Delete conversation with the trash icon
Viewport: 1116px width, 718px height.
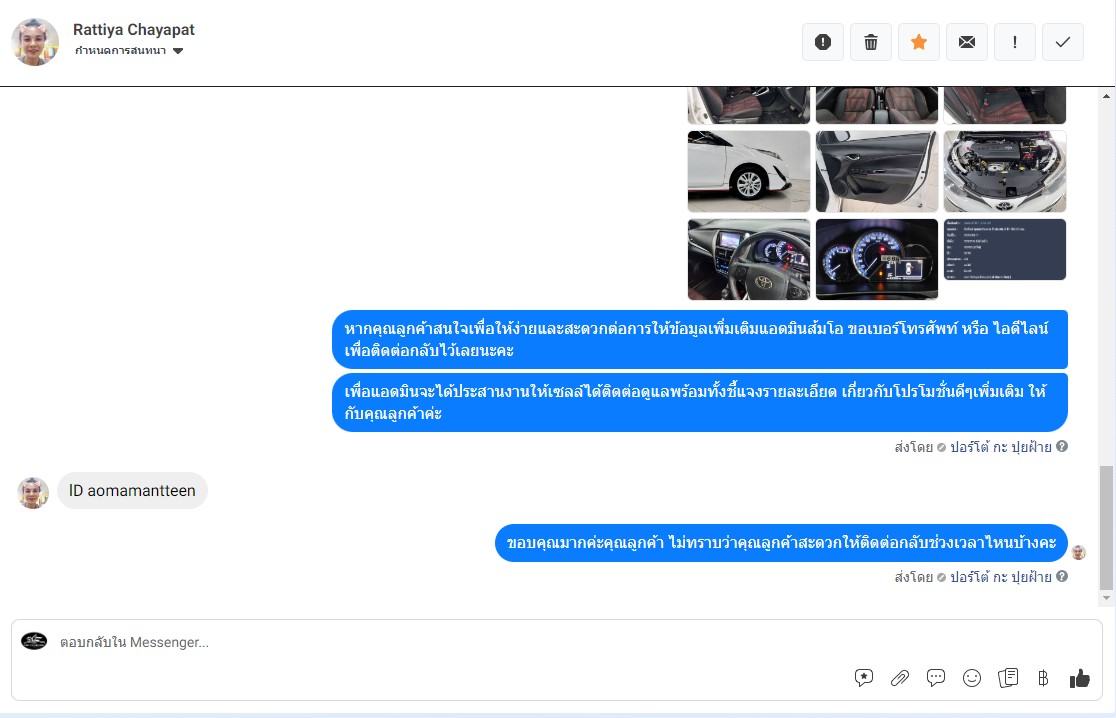[871, 42]
